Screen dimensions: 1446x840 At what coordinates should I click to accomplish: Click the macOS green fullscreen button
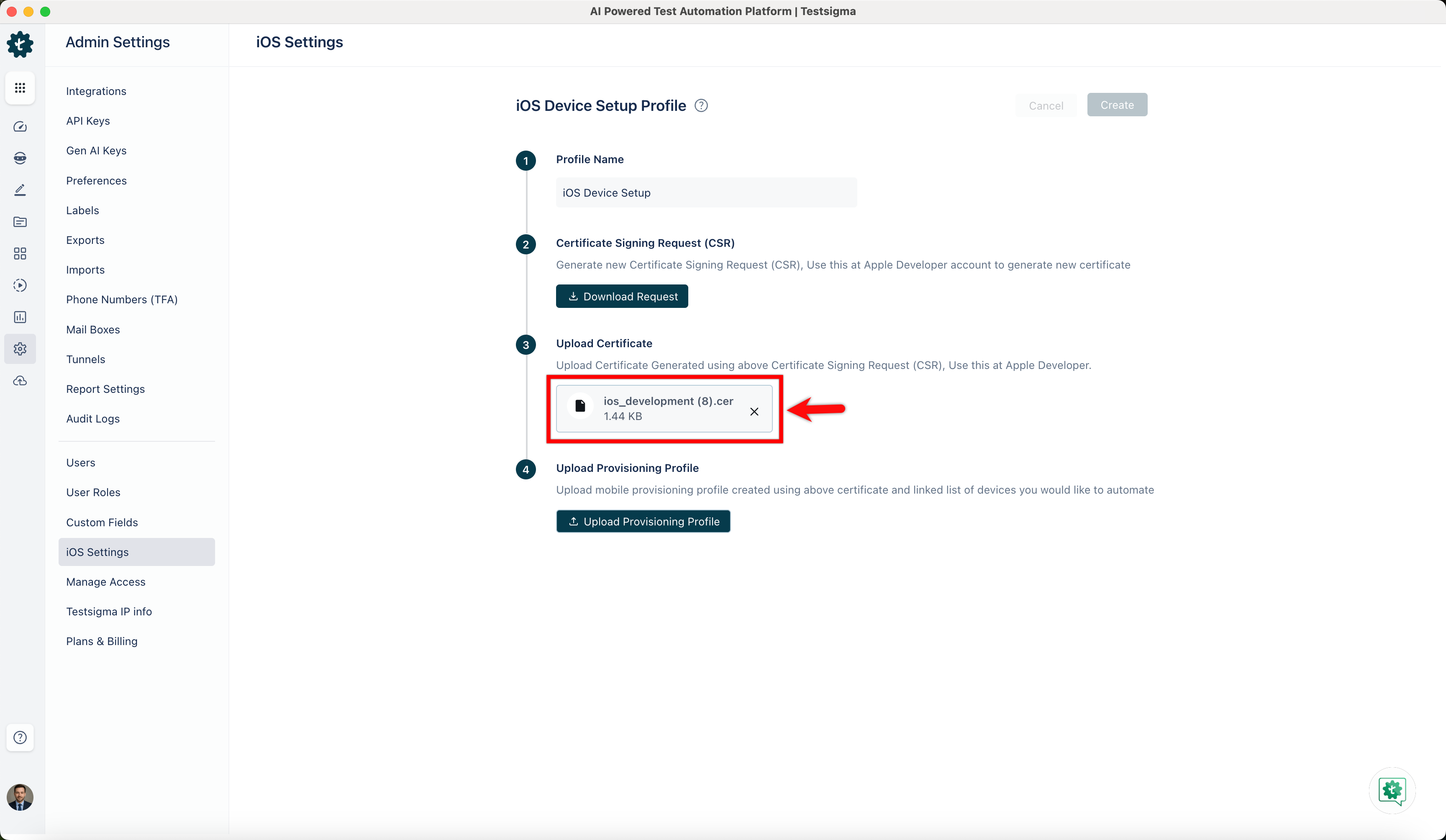tap(45, 11)
